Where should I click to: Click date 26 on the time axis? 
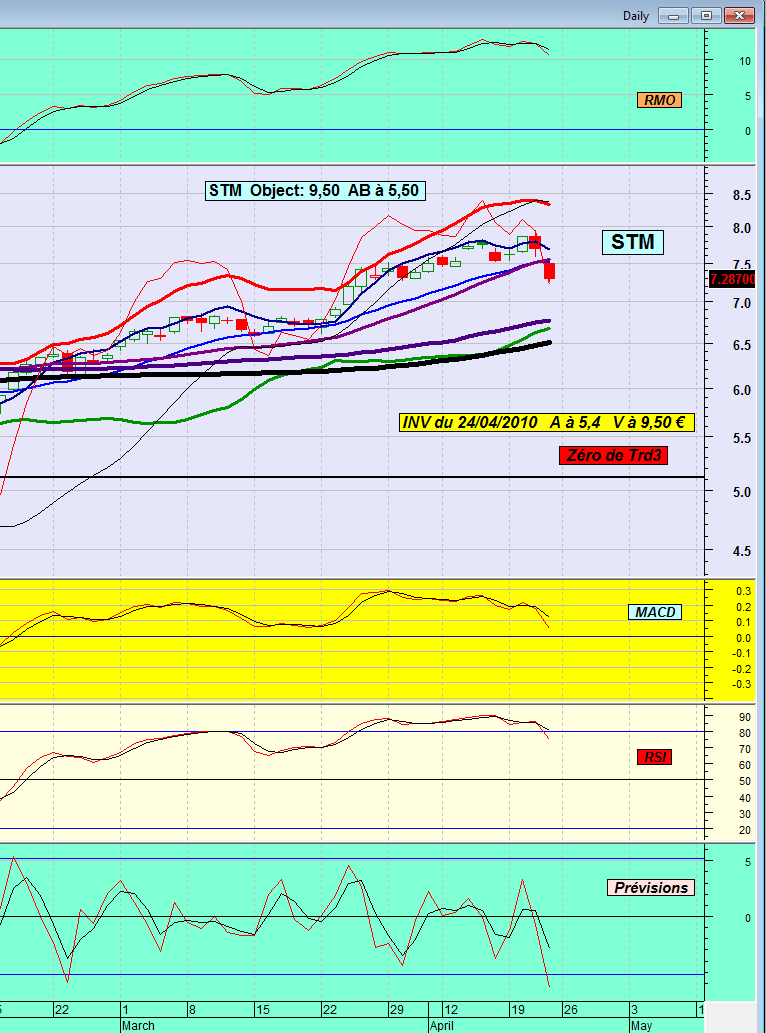click(570, 1010)
